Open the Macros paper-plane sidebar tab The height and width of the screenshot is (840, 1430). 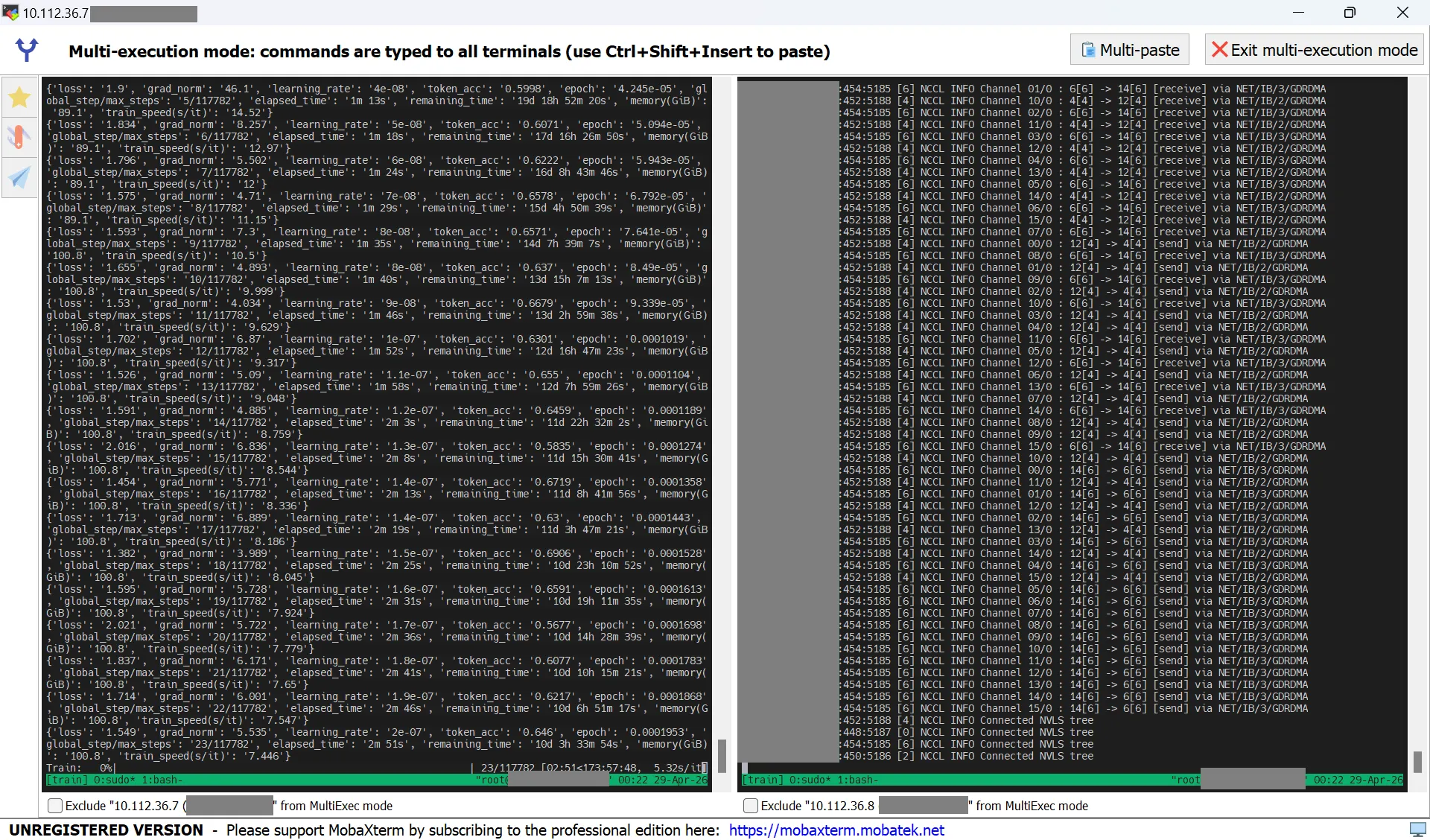coord(19,177)
